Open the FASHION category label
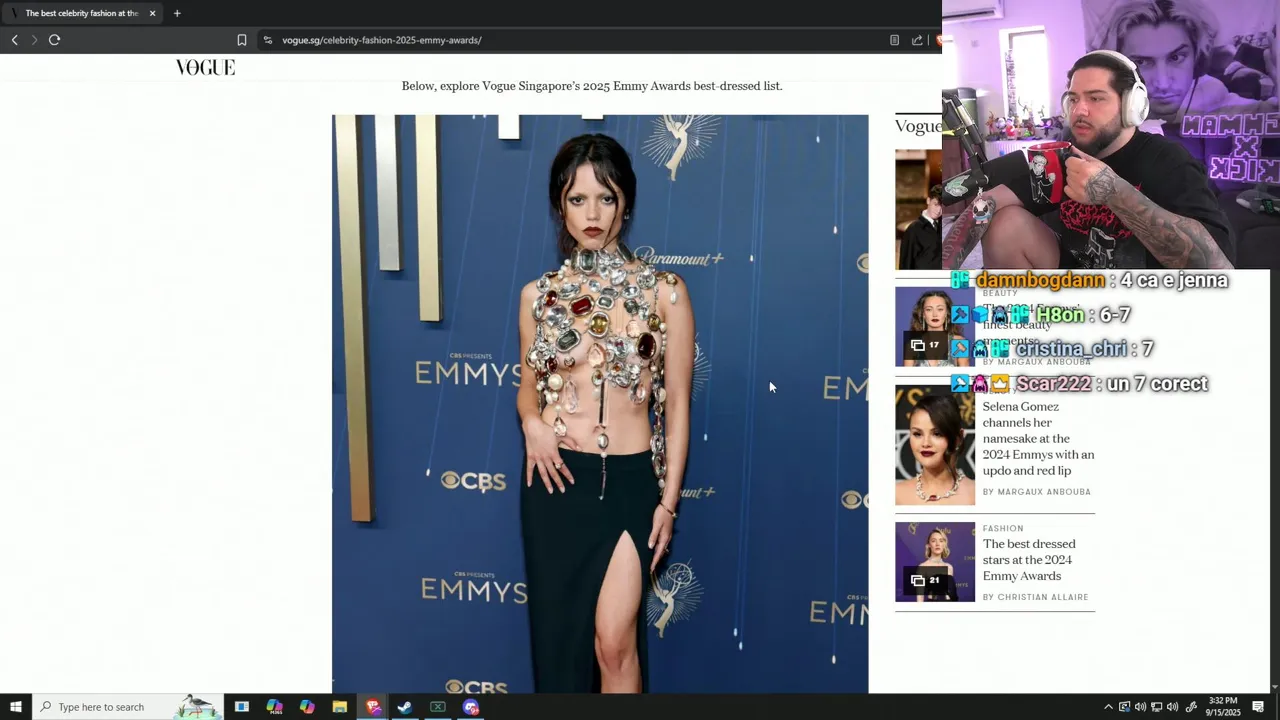 point(1003,529)
